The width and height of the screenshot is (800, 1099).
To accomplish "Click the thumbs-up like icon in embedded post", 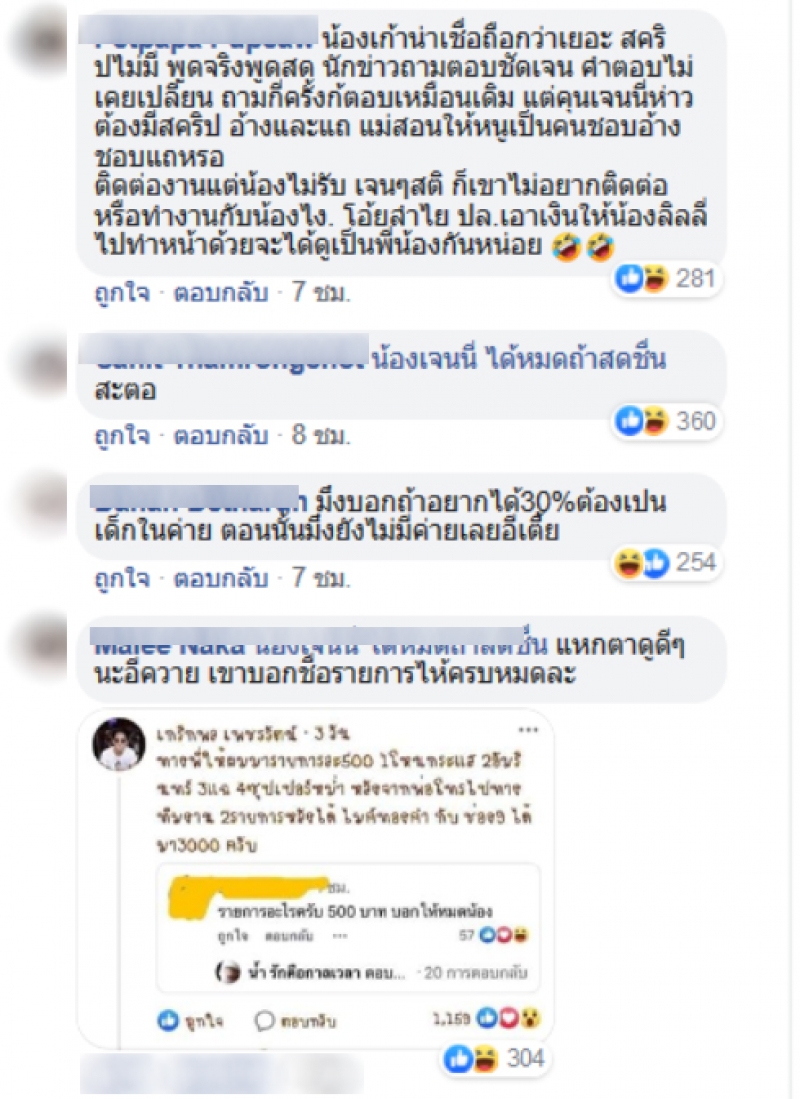I will (x=168, y=1020).
